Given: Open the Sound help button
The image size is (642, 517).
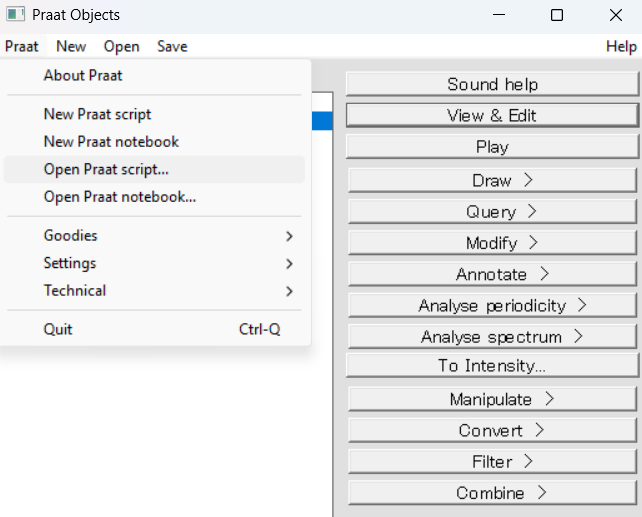Looking at the screenshot, I should (492, 84).
